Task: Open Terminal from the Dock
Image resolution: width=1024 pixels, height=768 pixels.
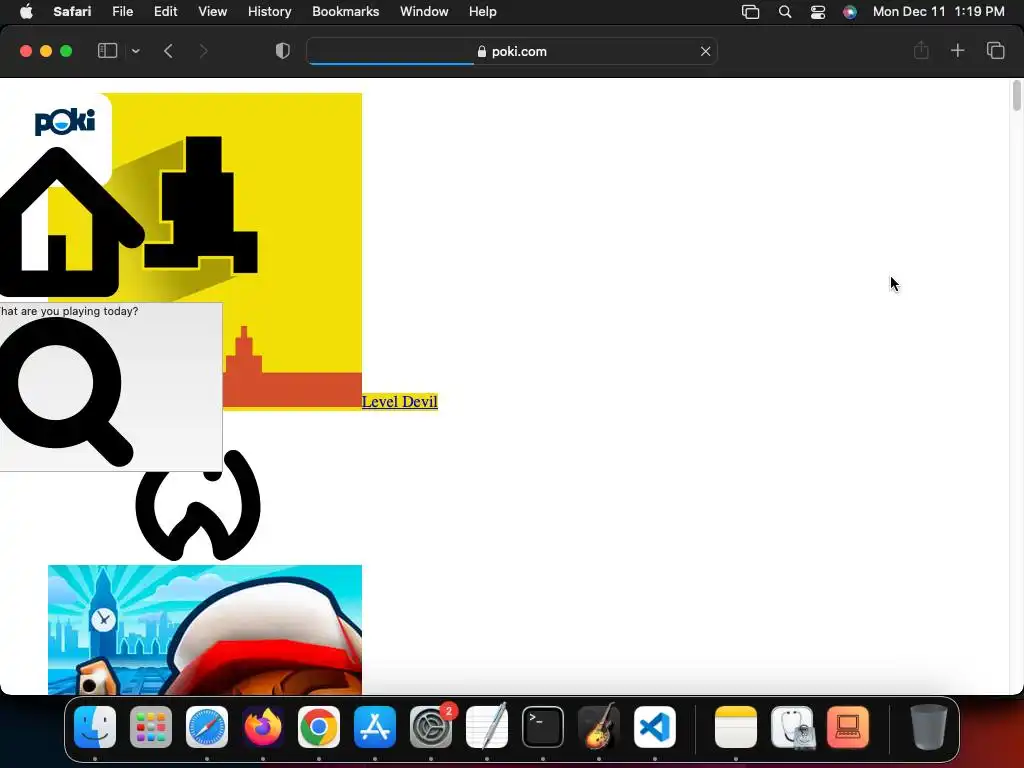Action: [543, 727]
